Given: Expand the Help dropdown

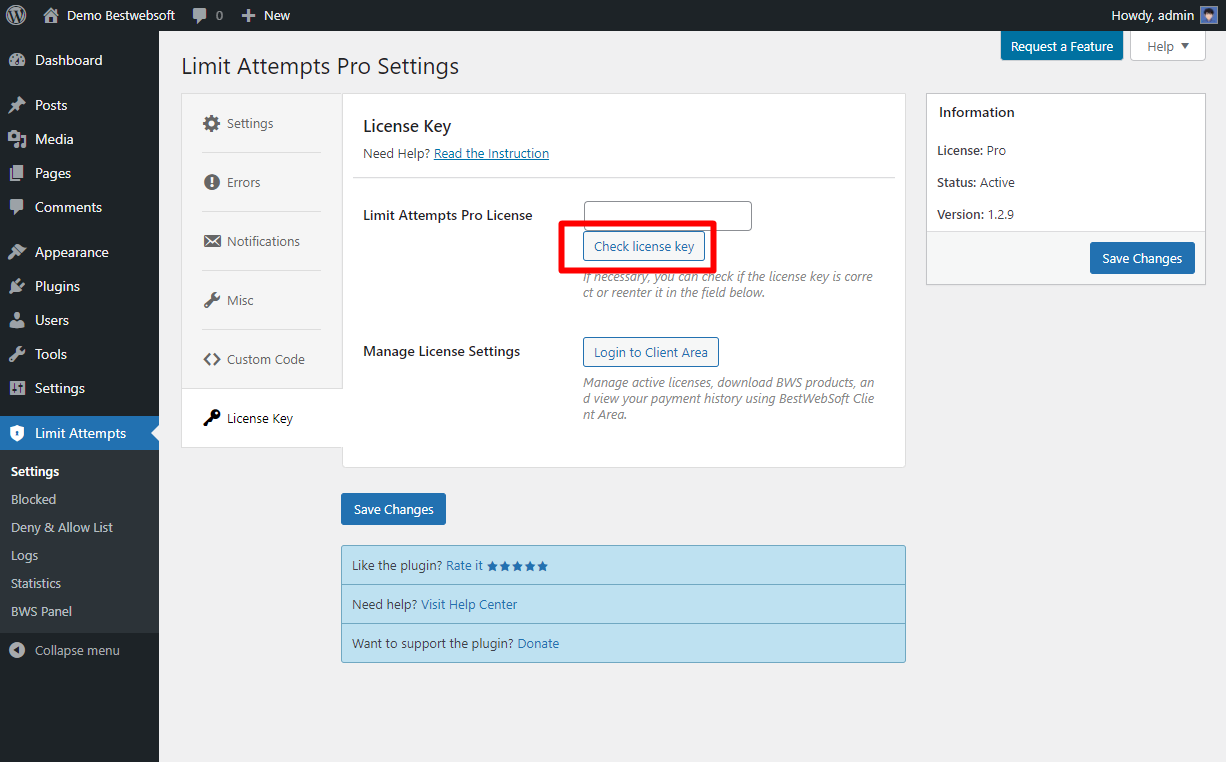Looking at the screenshot, I should pos(1167,46).
